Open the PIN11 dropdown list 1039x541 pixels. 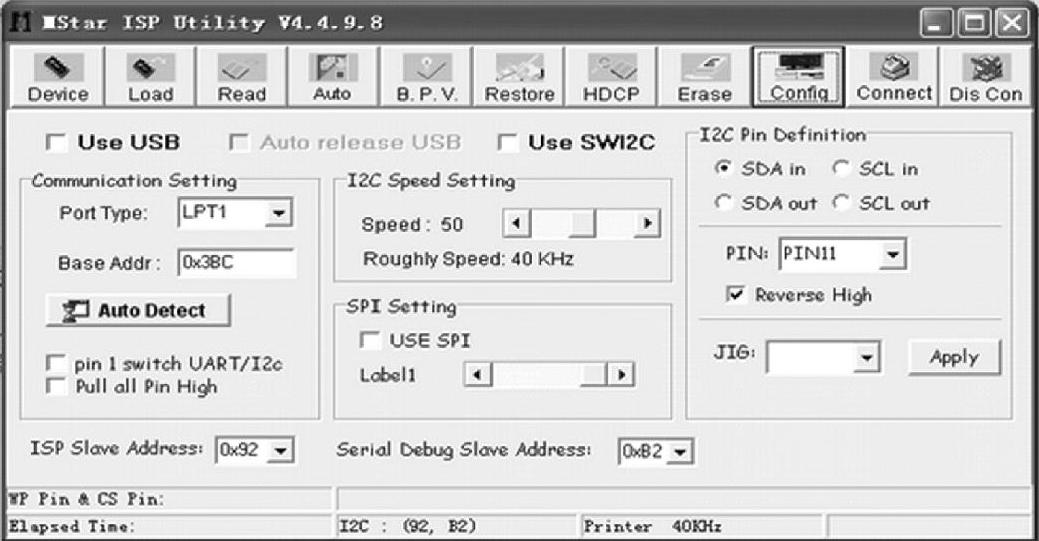tap(893, 255)
